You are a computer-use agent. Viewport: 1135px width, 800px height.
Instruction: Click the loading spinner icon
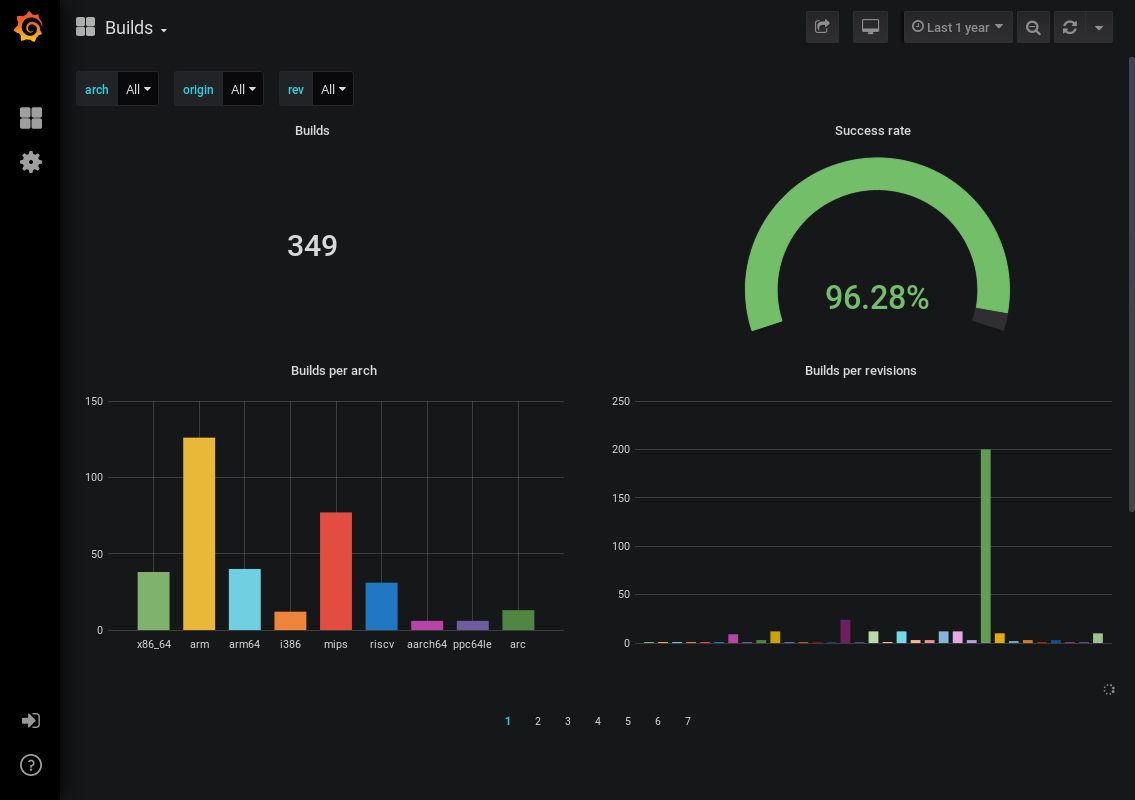[1109, 689]
